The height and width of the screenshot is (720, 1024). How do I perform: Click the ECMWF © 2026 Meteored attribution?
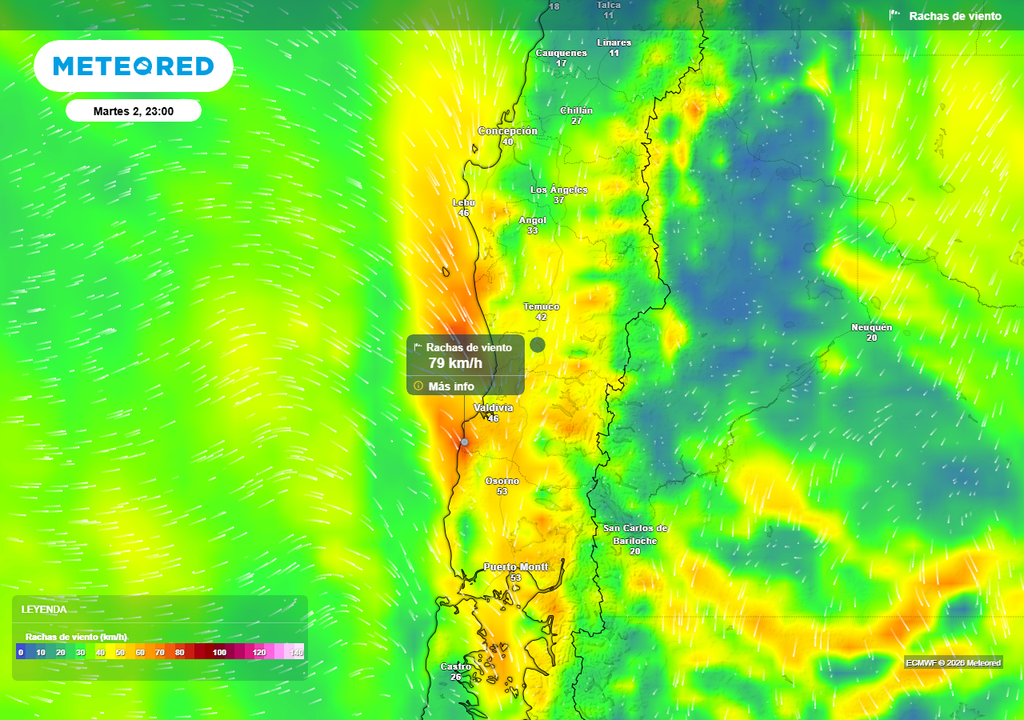pos(953,663)
